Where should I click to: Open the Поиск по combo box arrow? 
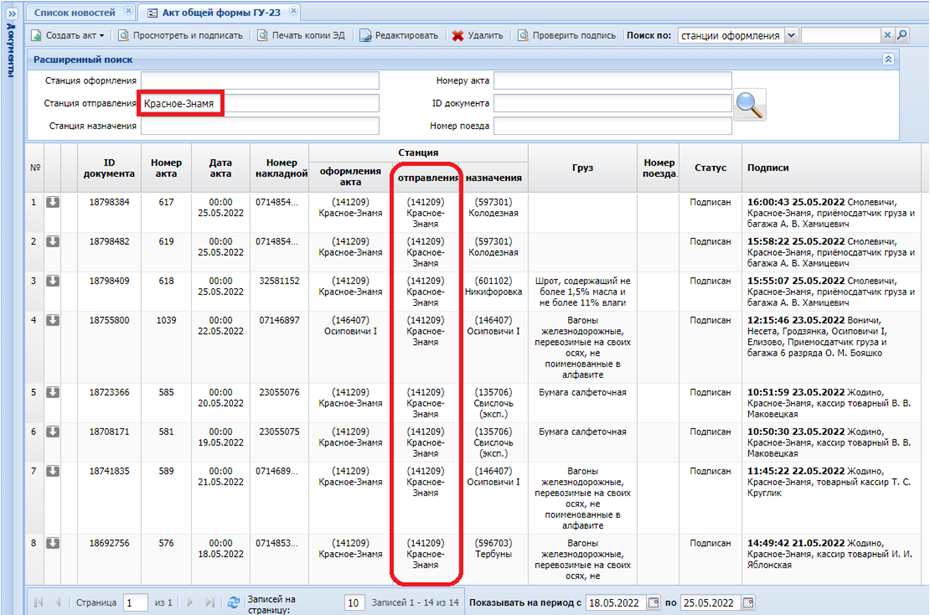791,36
